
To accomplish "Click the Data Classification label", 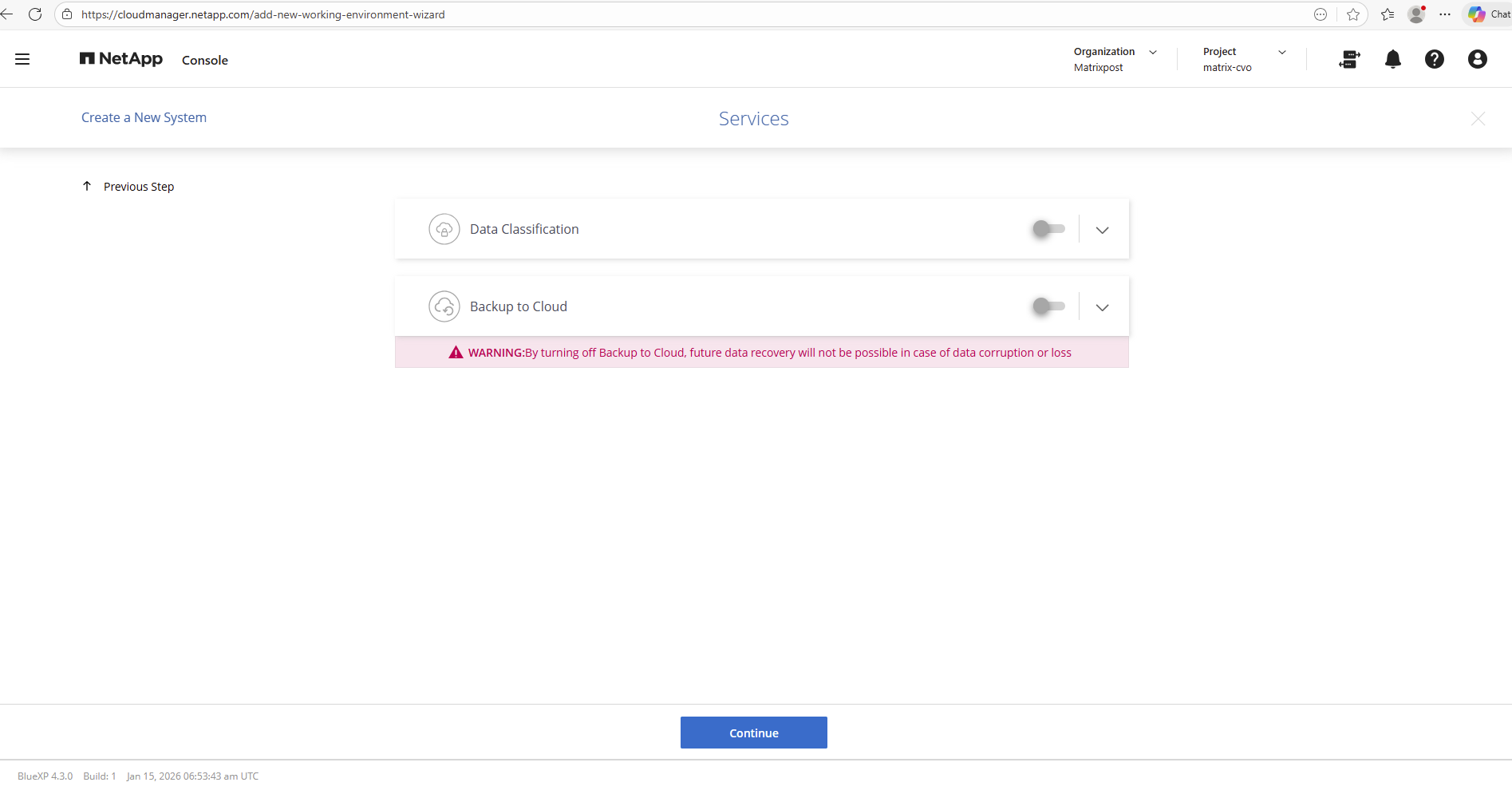I will [x=524, y=229].
